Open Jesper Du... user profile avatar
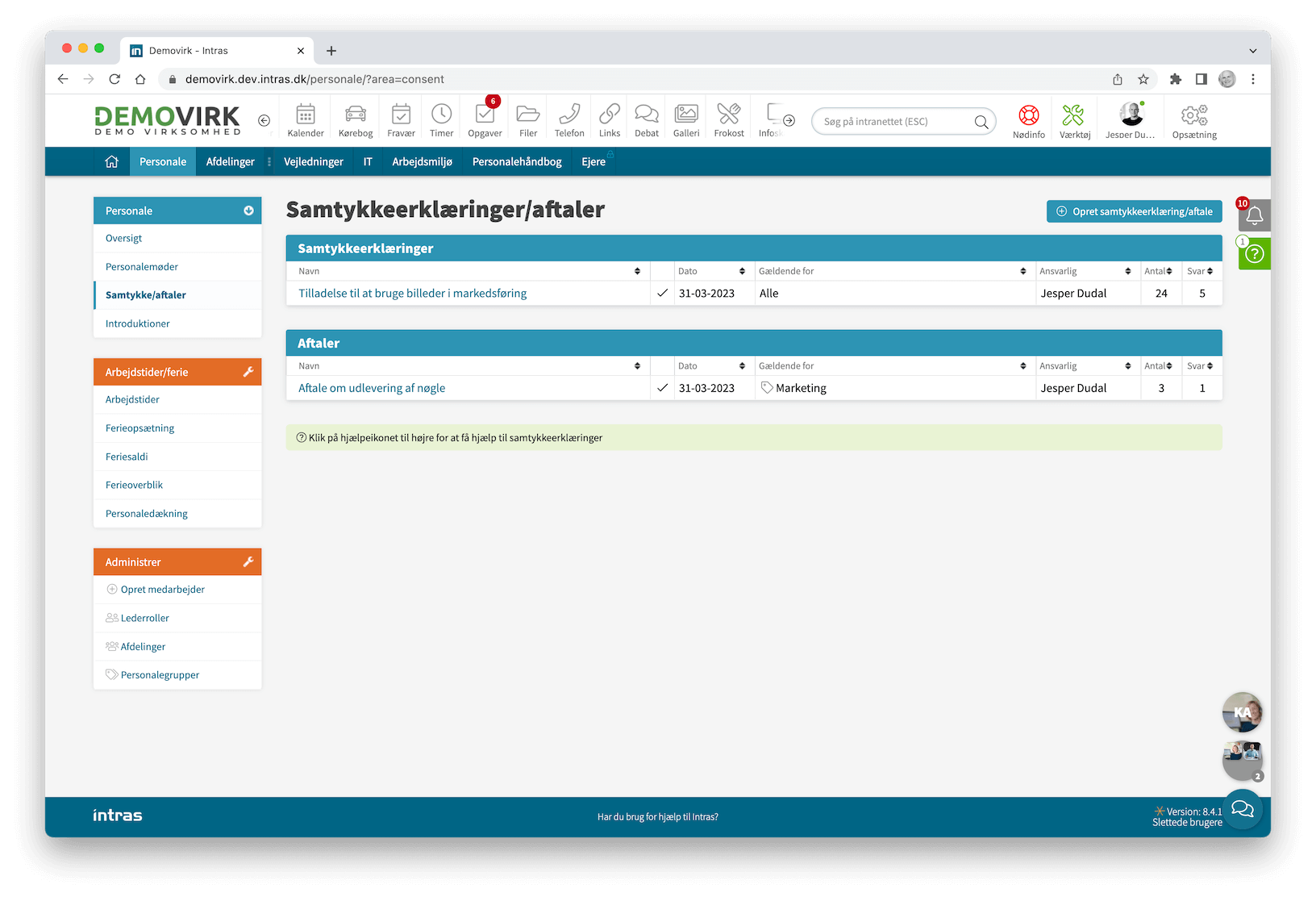 click(1131, 121)
